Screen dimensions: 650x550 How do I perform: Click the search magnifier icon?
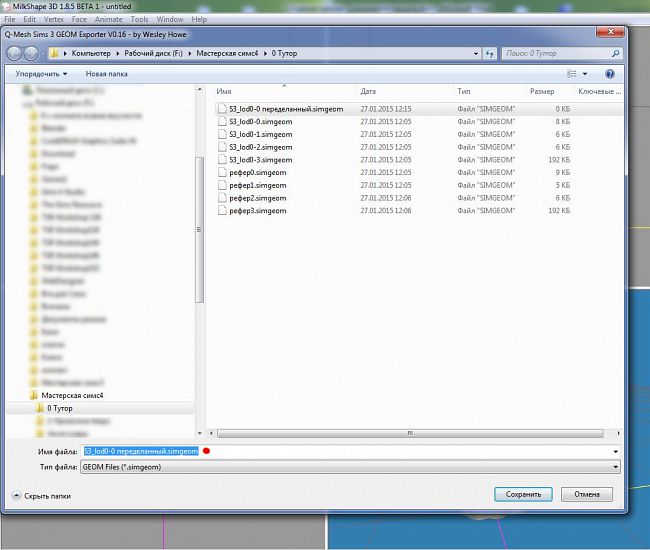(x=616, y=53)
